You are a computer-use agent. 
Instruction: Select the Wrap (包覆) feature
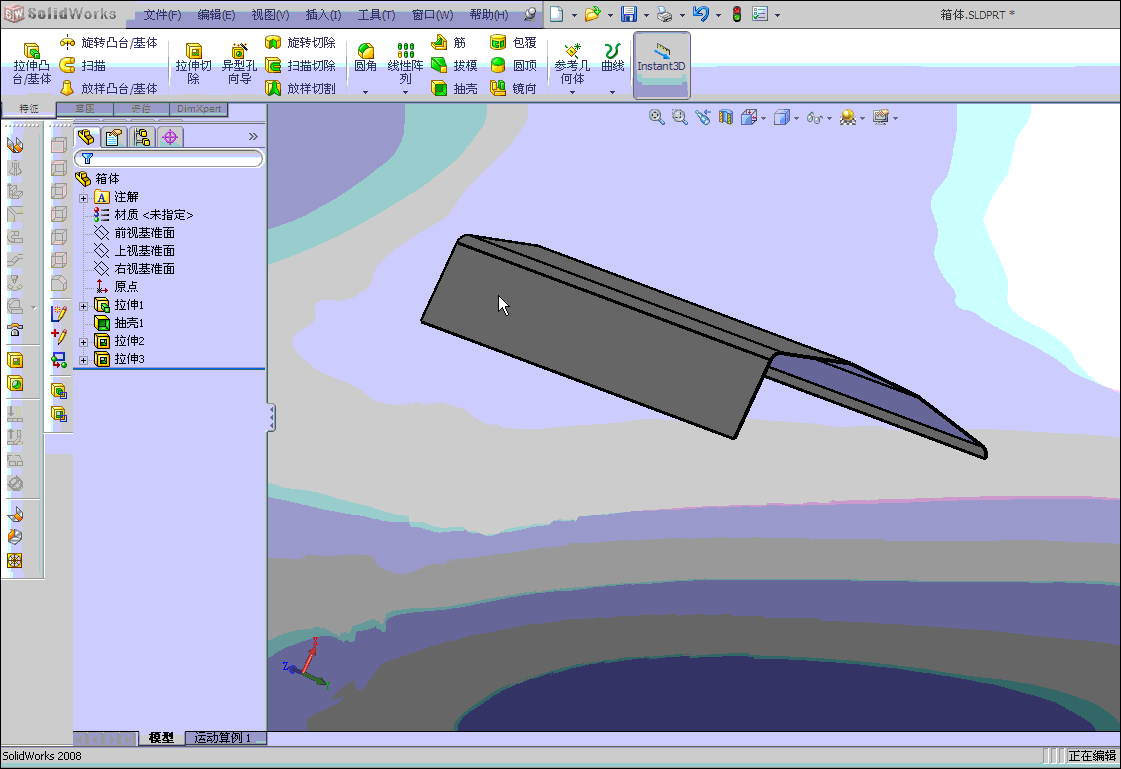pyautogui.click(x=513, y=43)
